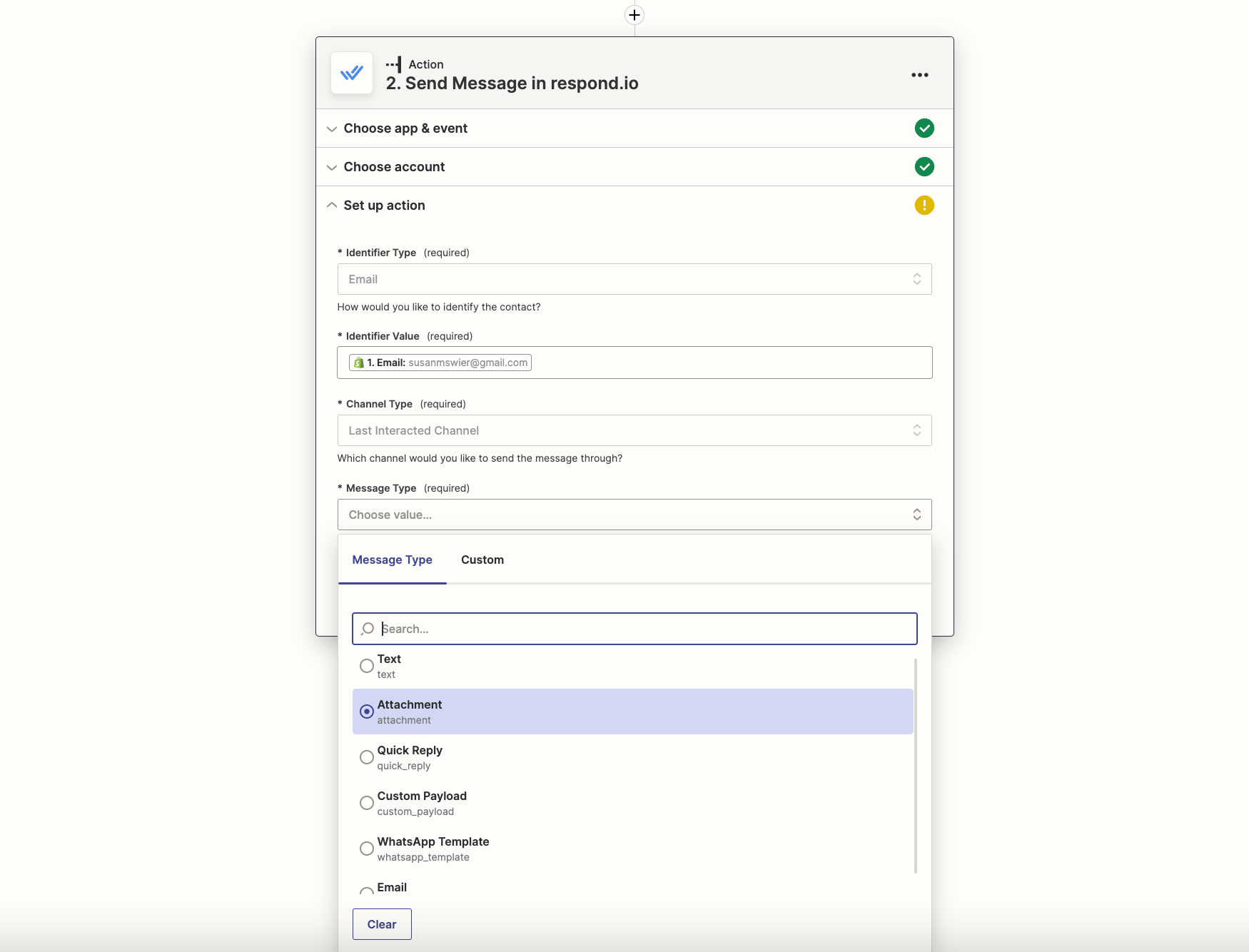This screenshot has width=1249, height=952.
Task: Select the Text message type radio
Action: click(x=367, y=665)
